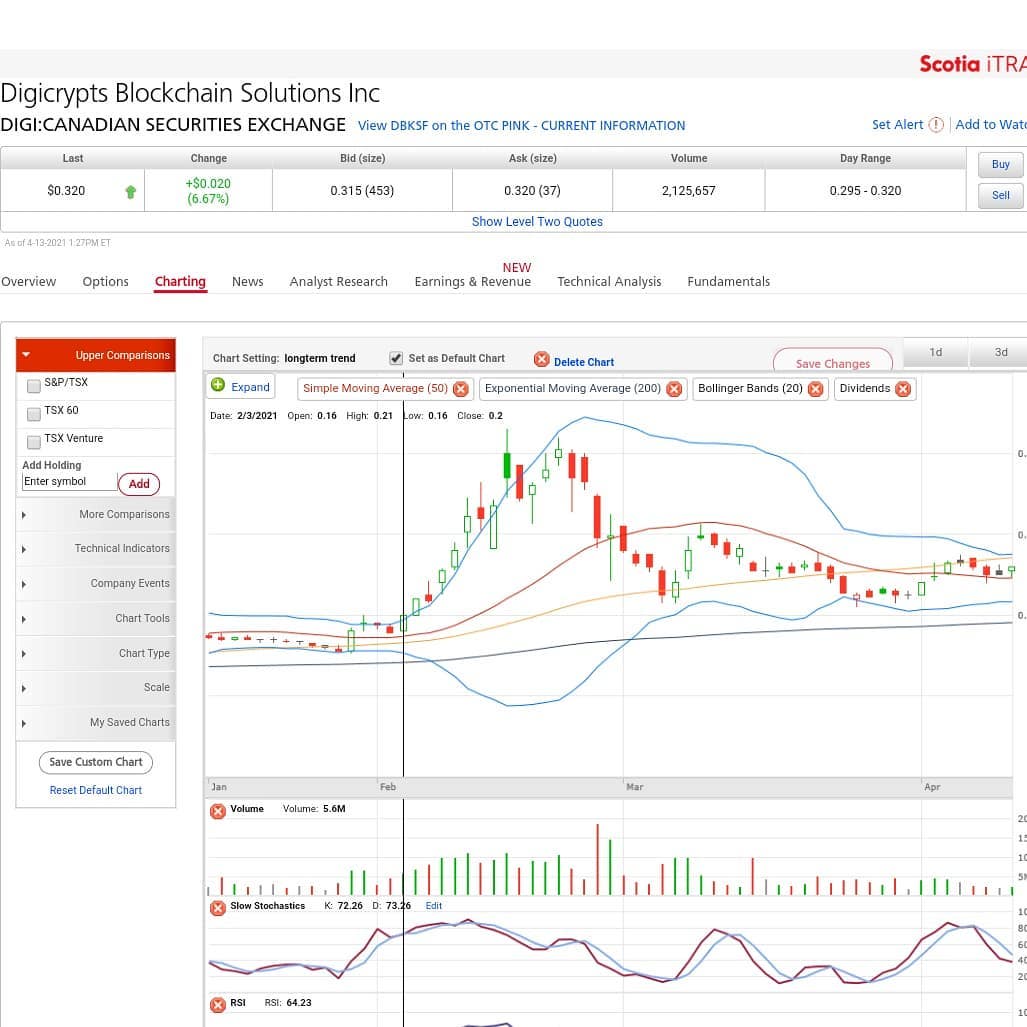This screenshot has width=1027, height=1027.
Task: Expand the Technical Indicators section
Action: point(96,549)
